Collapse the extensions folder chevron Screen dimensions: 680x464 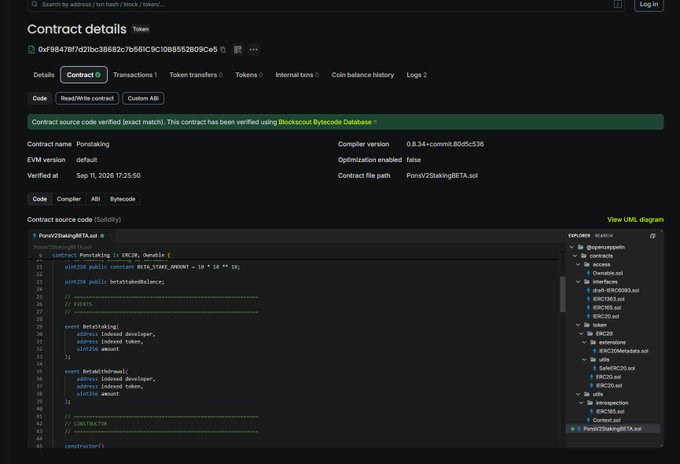[x=584, y=342]
